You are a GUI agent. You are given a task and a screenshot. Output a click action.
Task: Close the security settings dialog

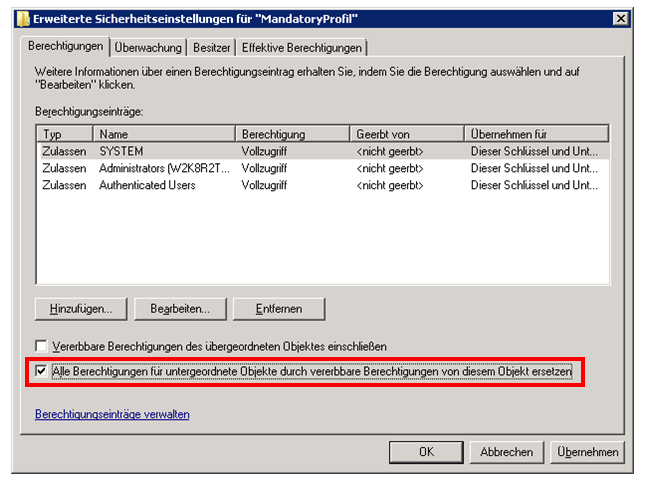(619, 19)
